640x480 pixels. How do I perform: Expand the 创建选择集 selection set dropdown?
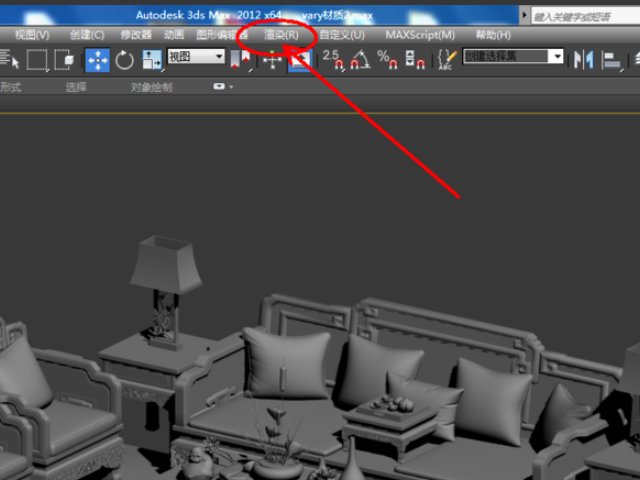point(557,57)
